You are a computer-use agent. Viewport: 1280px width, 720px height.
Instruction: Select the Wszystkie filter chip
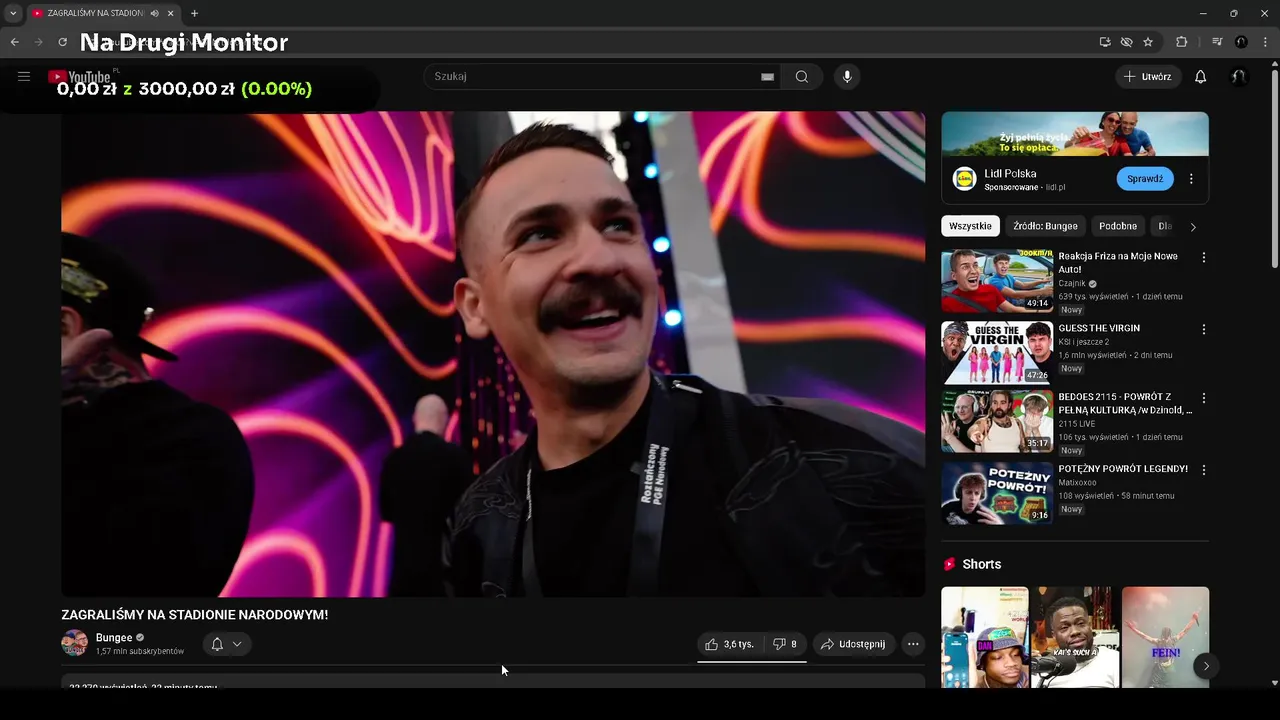click(970, 226)
